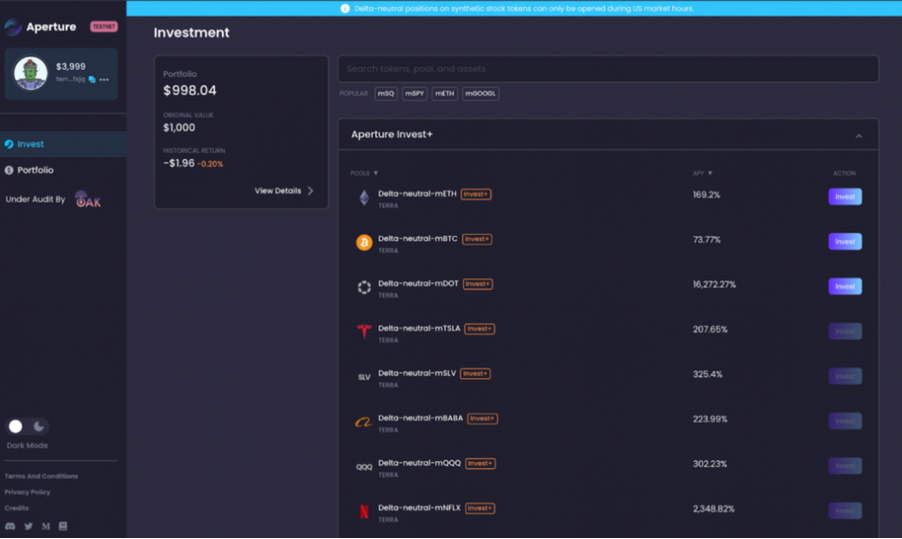The width and height of the screenshot is (902, 539).
Task: Copy the wallet address icon
Action: tap(92, 79)
